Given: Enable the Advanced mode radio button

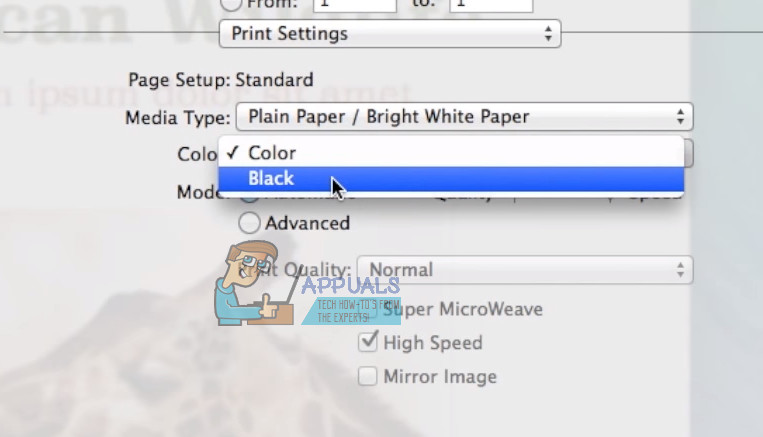Looking at the screenshot, I should [x=249, y=223].
